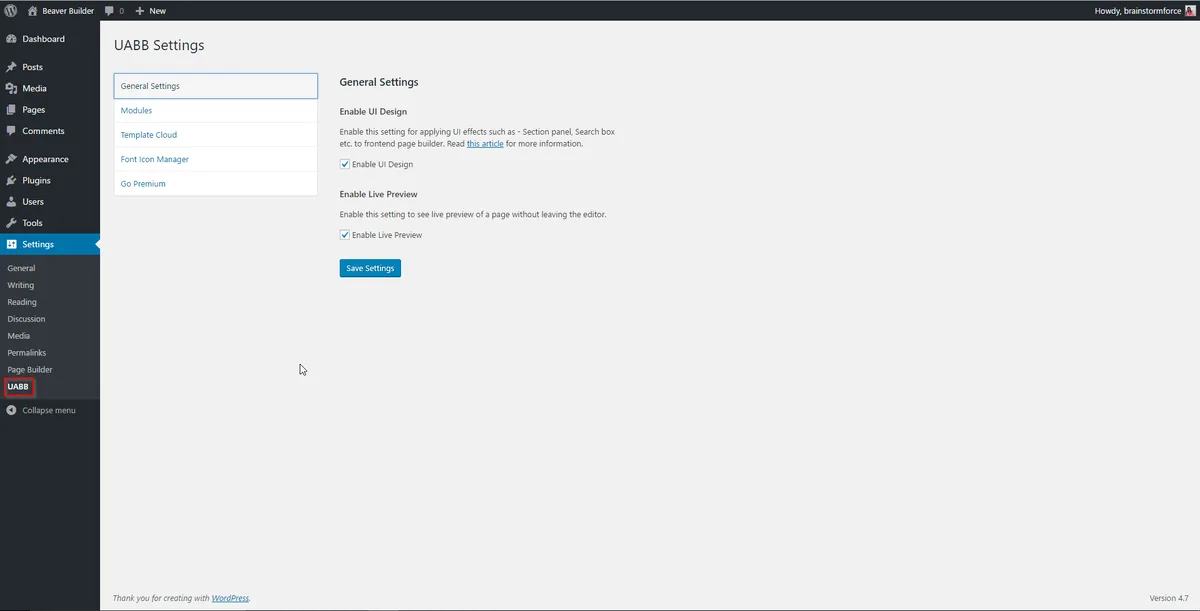Screen dimensions: 1200x611
Task: Click the brainstormforce user avatar
Action: 1189,10
